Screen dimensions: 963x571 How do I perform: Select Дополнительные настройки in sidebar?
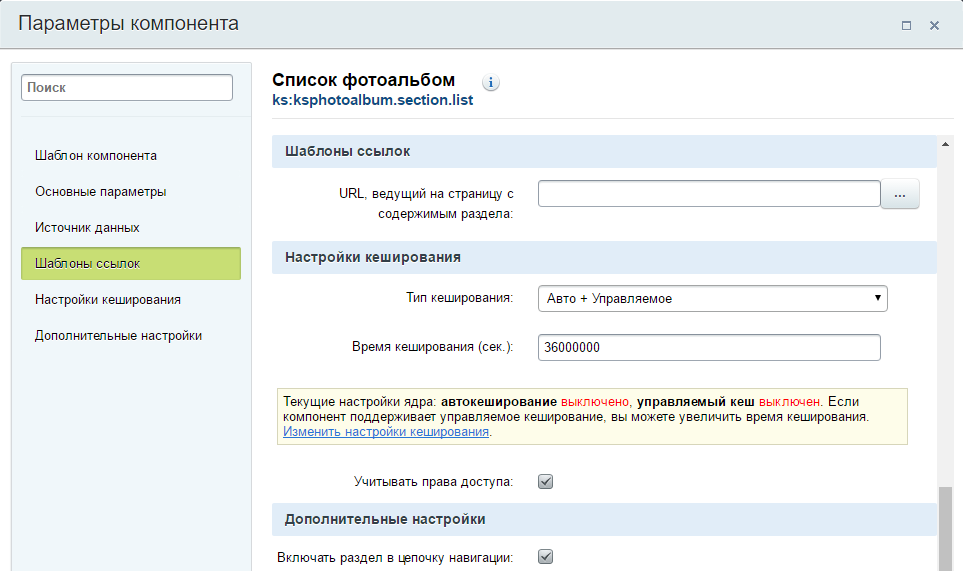pos(119,336)
